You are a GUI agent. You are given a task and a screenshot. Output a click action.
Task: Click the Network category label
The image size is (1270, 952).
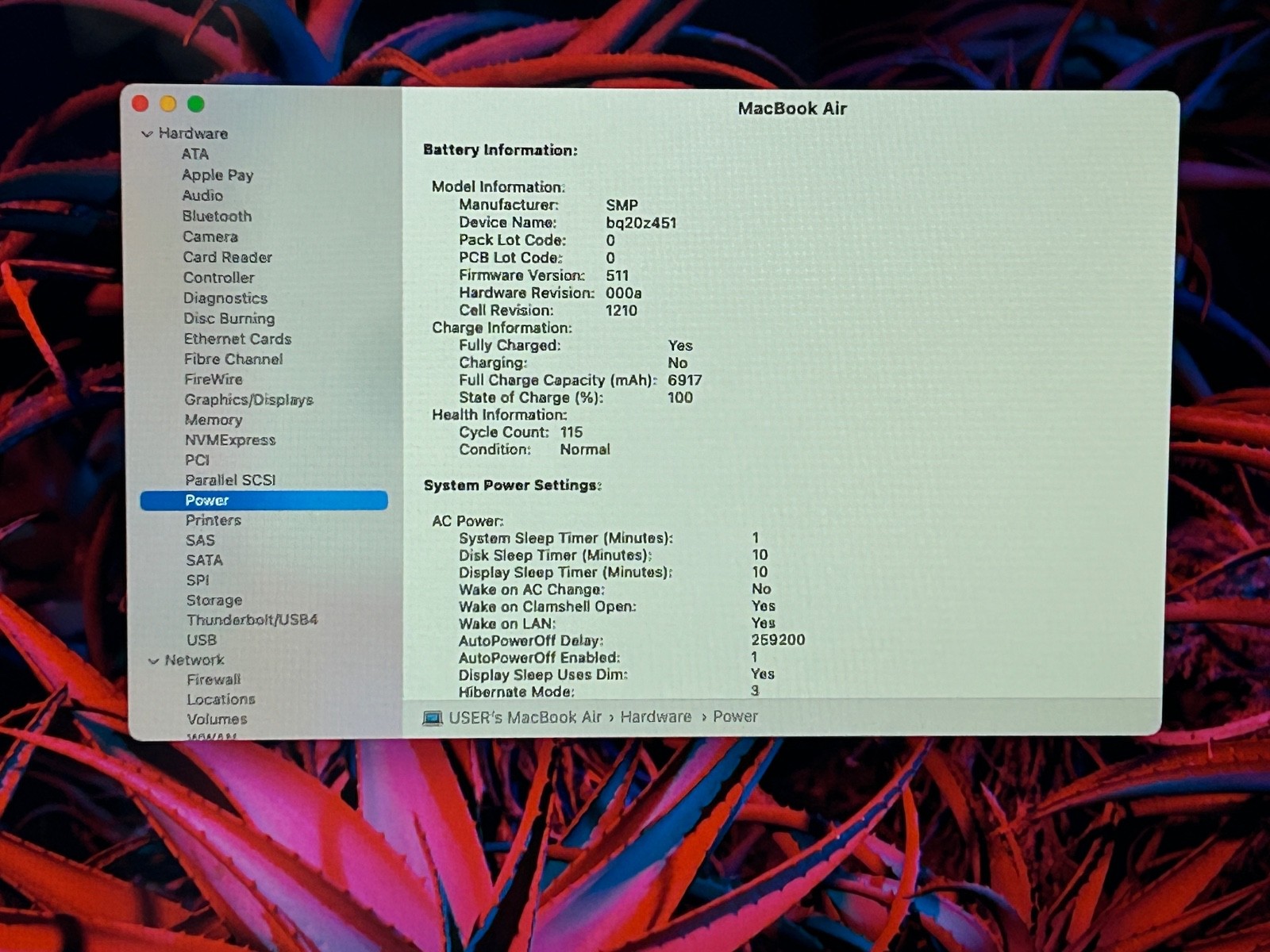point(194,660)
